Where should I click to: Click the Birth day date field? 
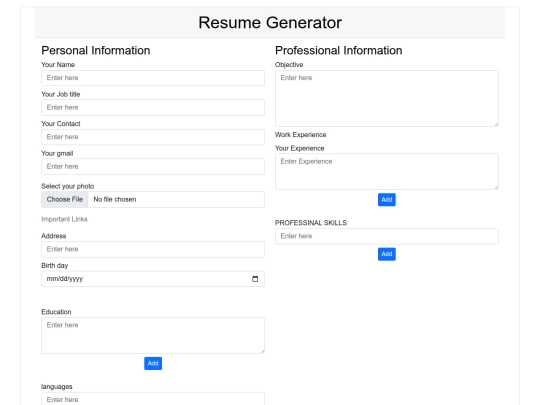pos(153,279)
